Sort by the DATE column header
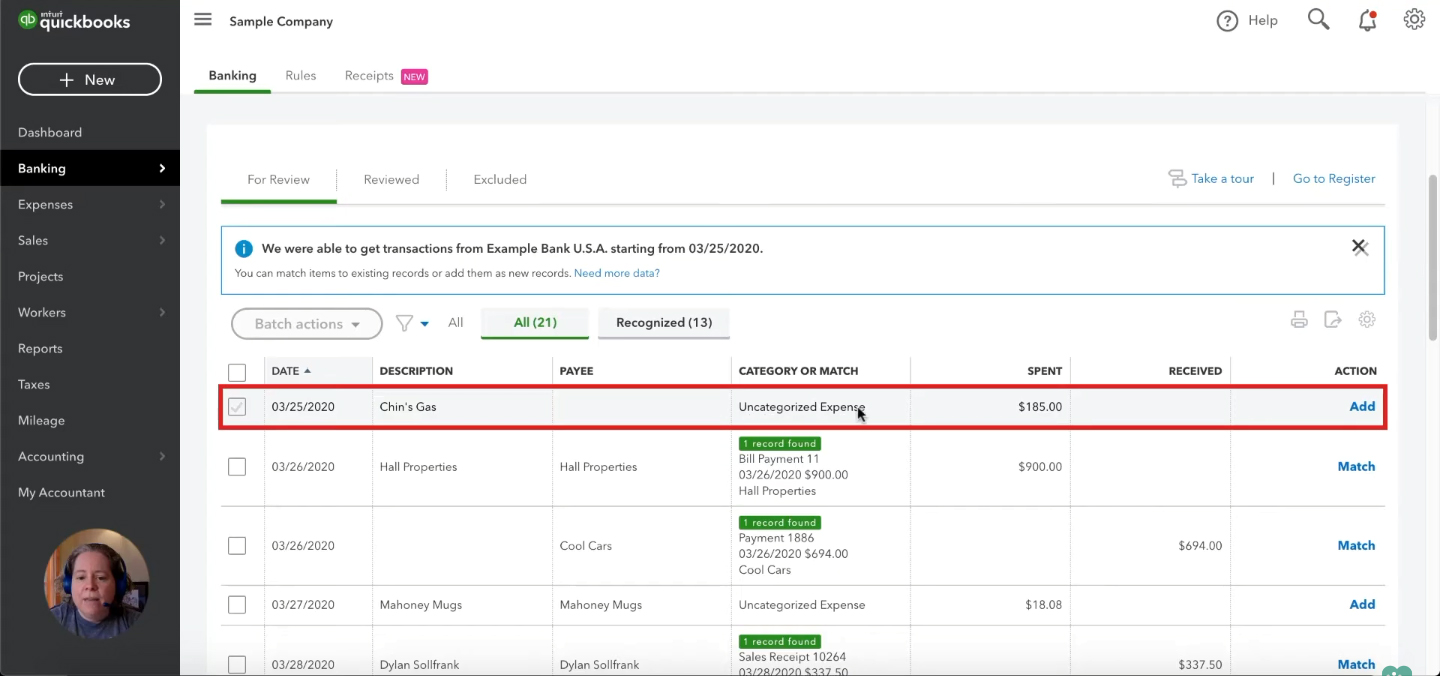Image resolution: width=1440 pixels, height=676 pixels. 291,371
